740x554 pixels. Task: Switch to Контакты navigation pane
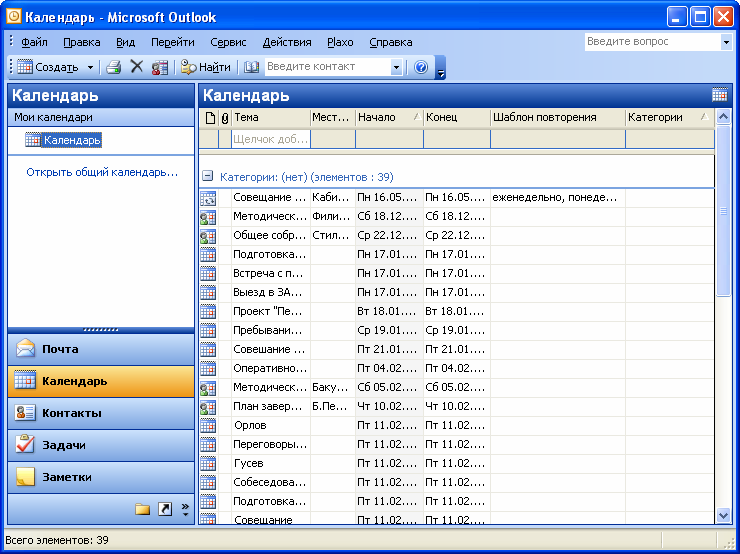tap(101, 413)
